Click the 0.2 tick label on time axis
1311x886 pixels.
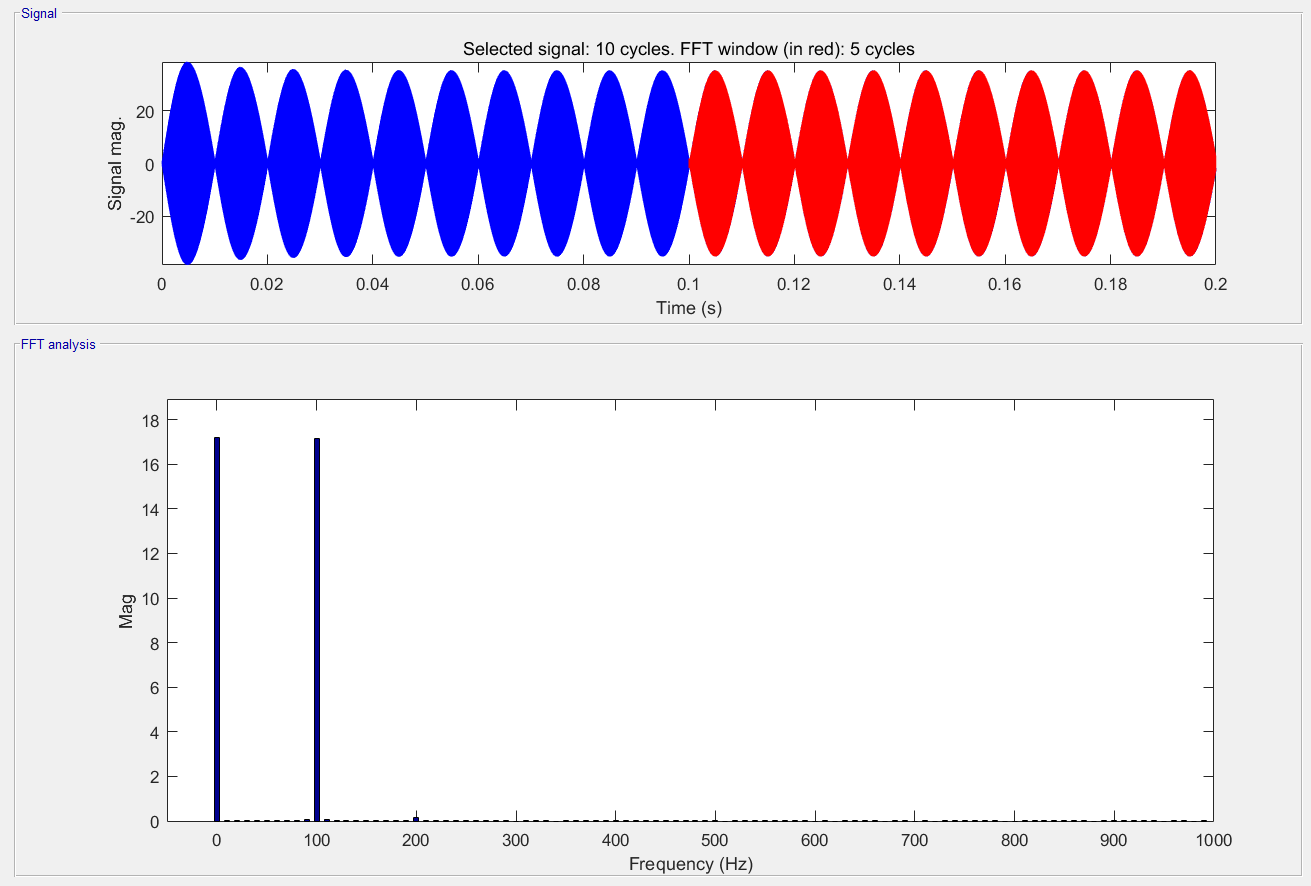point(1215,284)
